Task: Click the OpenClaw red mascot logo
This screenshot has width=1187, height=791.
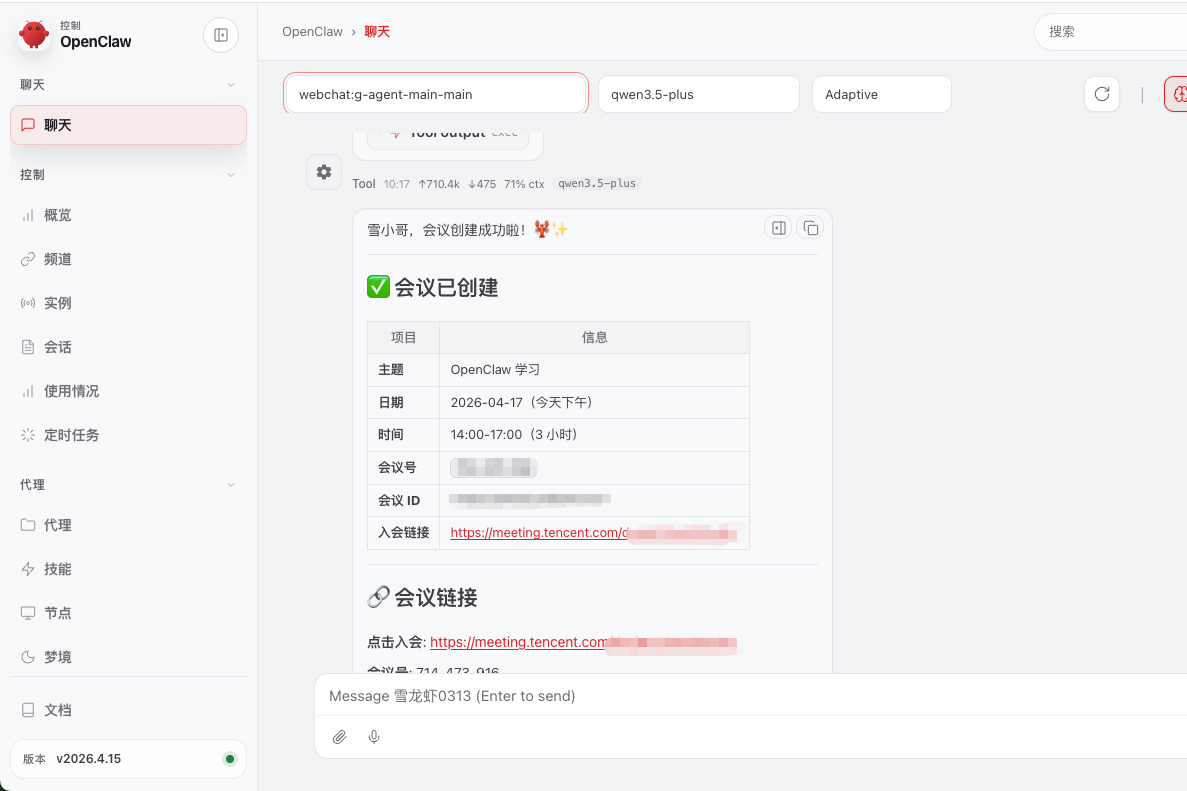Action: (34, 35)
